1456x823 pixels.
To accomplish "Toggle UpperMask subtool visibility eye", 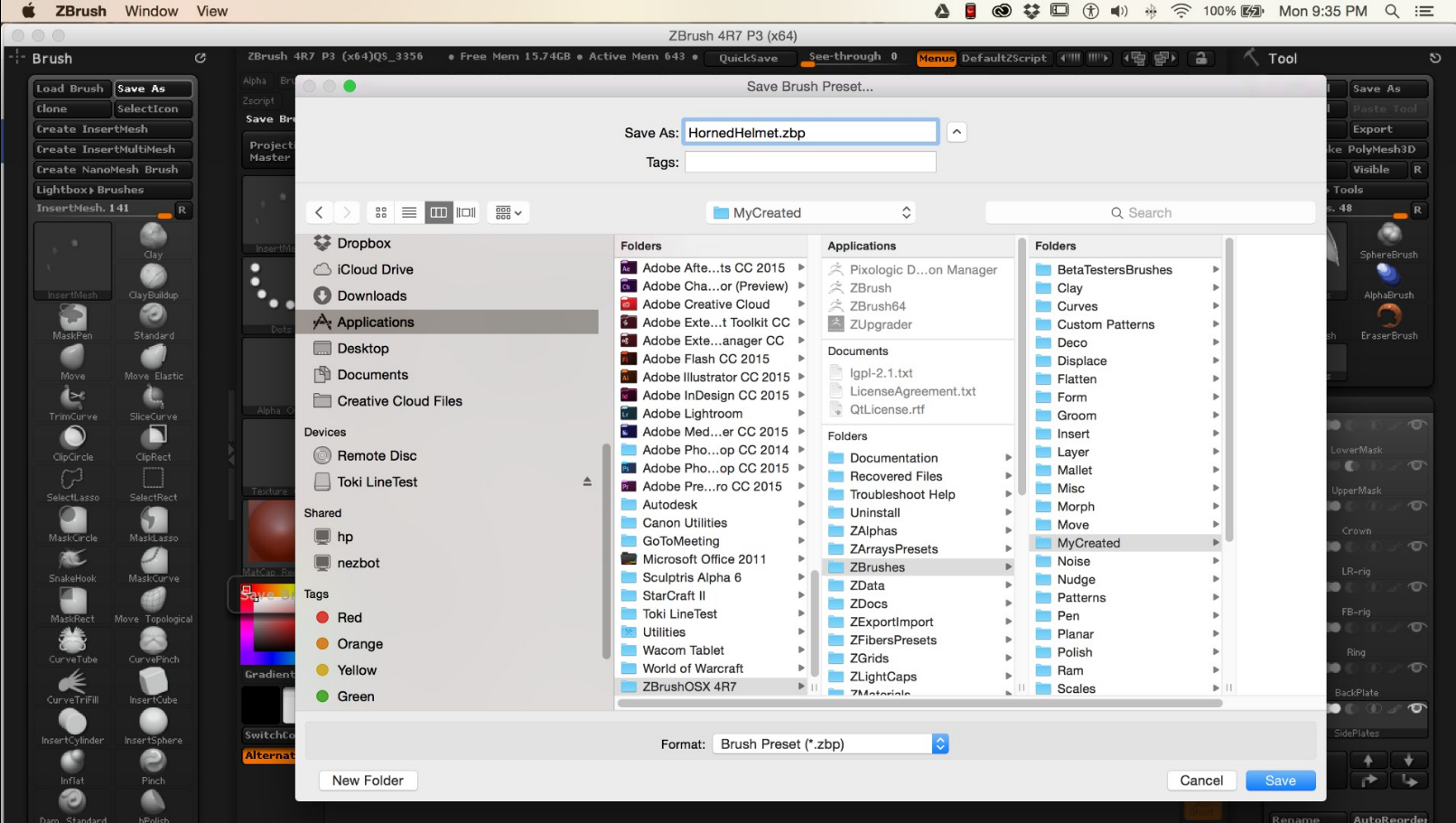I will (1417, 465).
